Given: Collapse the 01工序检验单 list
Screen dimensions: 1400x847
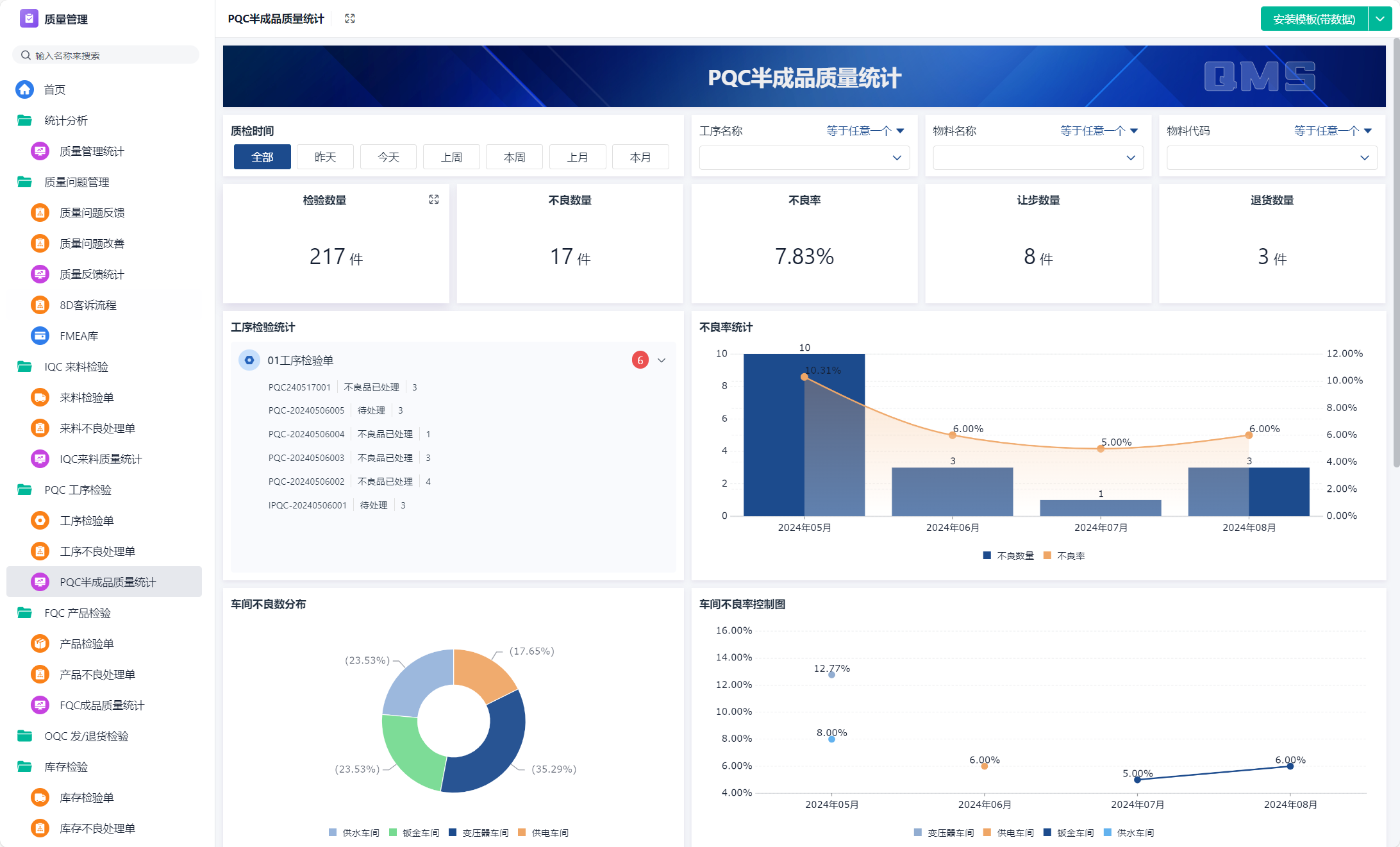Looking at the screenshot, I should click(662, 360).
